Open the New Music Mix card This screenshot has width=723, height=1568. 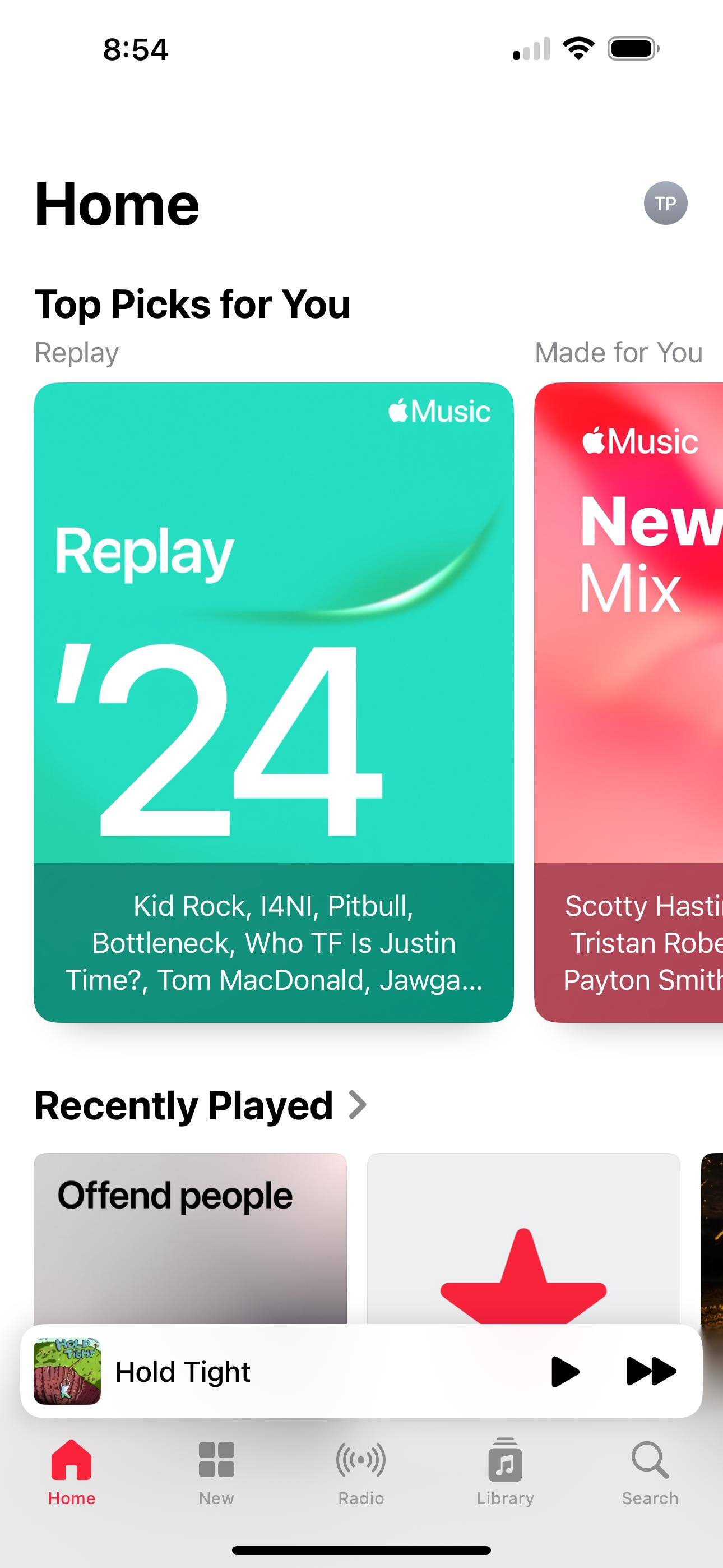coord(629,703)
